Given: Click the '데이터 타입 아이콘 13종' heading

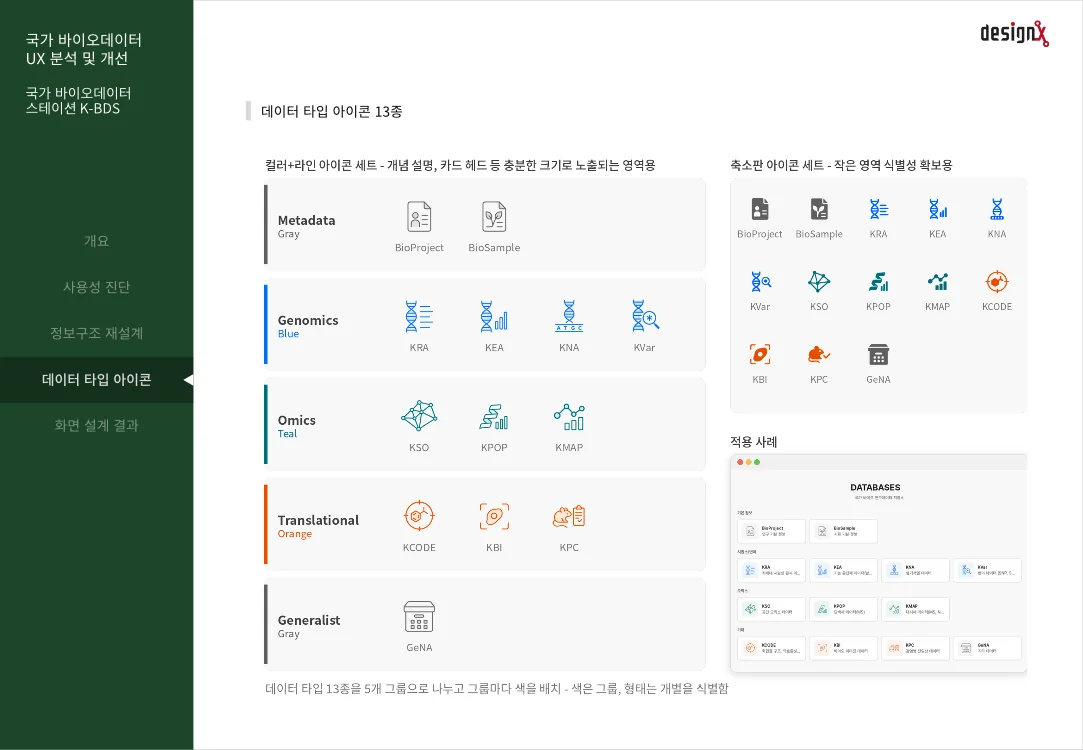Looking at the screenshot, I should click(332, 111).
